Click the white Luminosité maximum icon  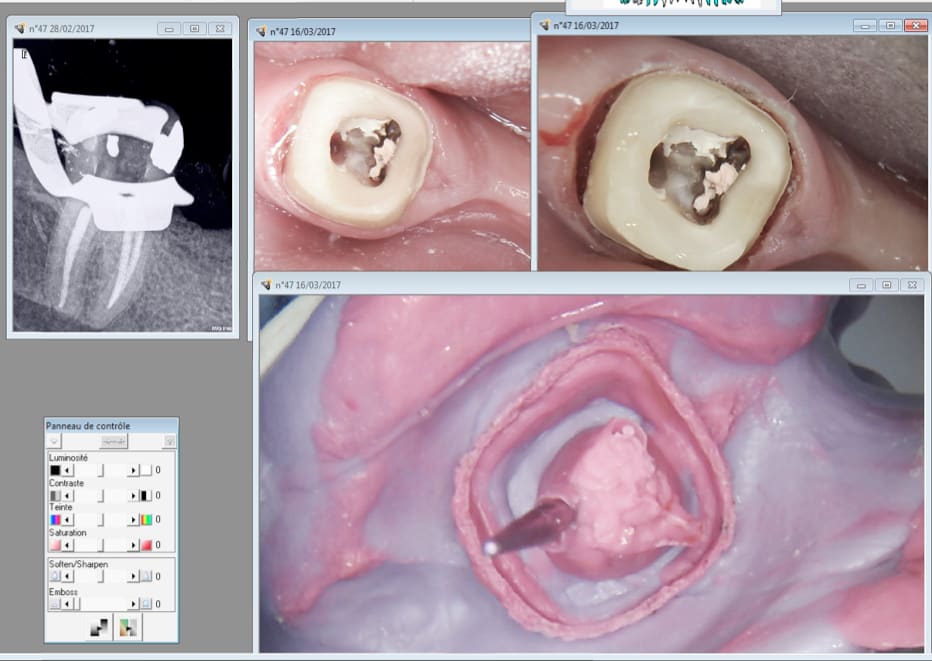(146, 469)
